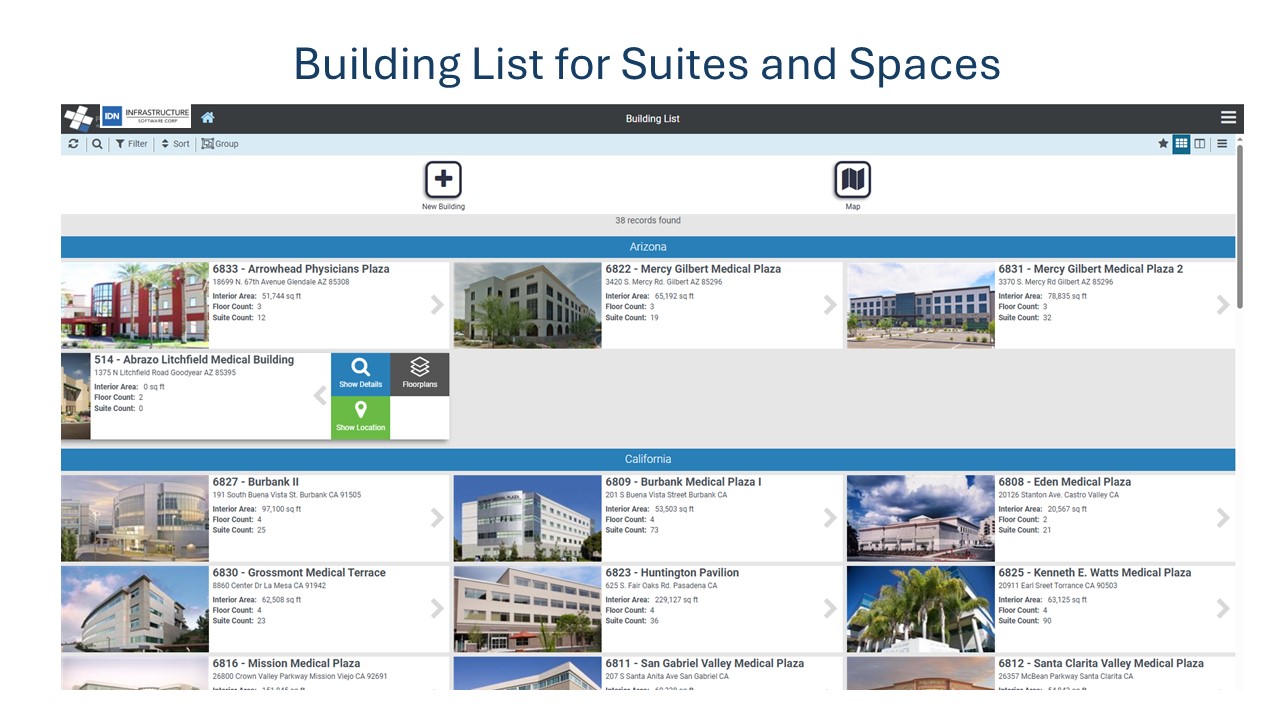Select title 6830 - Grossmont Medical Terrace

pyautogui.click(x=299, y=573)
